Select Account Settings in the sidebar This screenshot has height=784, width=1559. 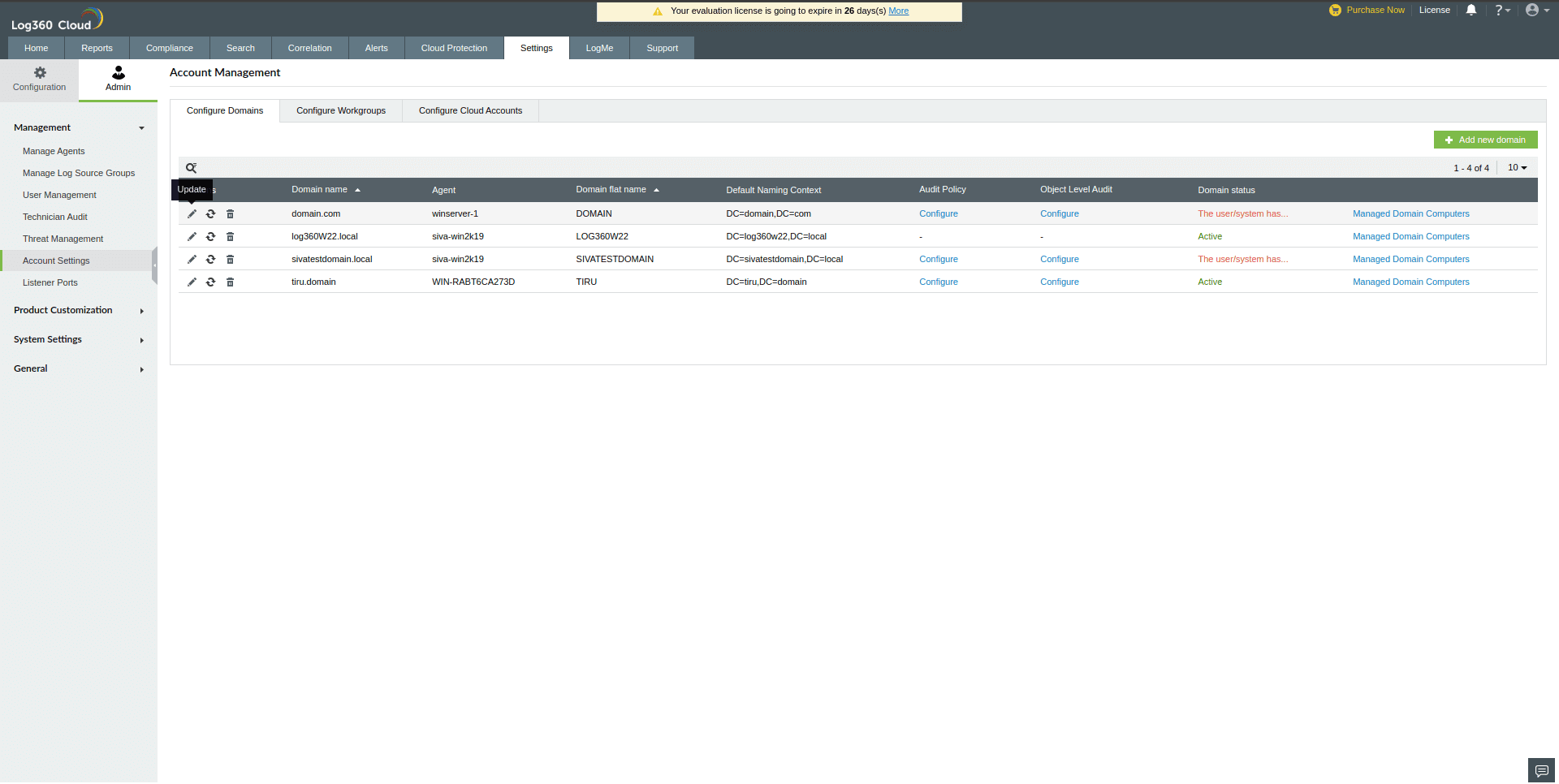(56, 261)
